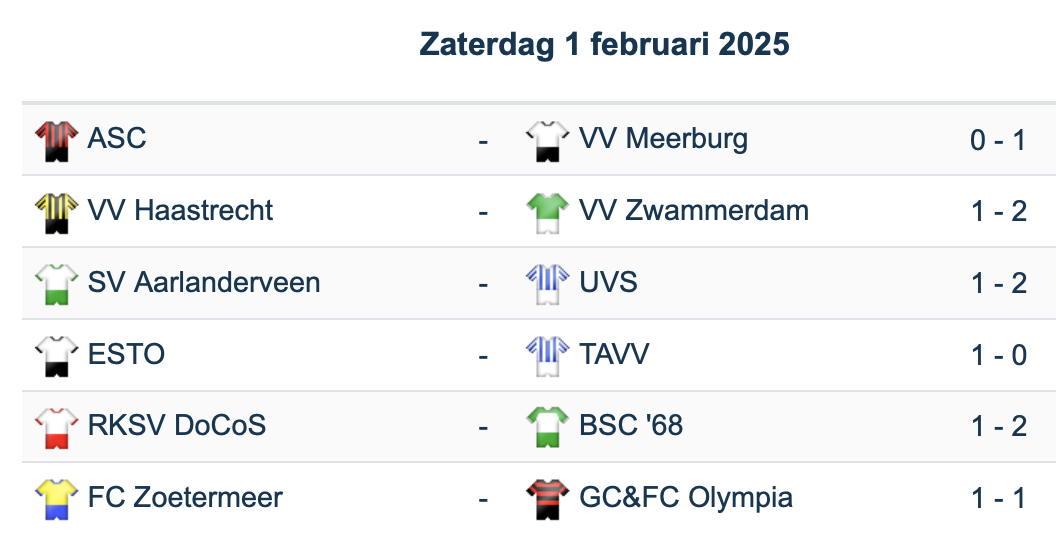Image resolution: width=1056 pixels, height=560 pixels.
Task: Click the Zaterdag 1 februari 2025 heading
Action: 604,45
